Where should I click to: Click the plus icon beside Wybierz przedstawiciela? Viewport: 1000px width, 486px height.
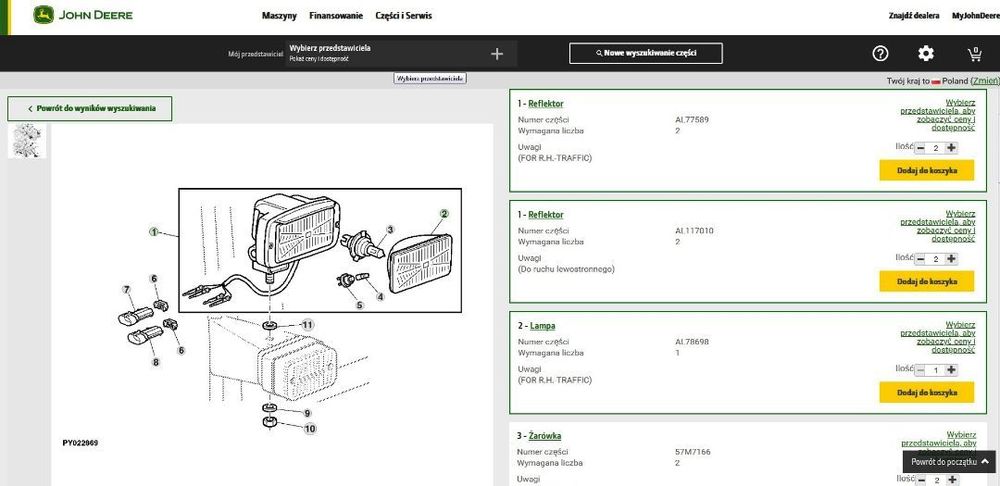click(497, 54)
